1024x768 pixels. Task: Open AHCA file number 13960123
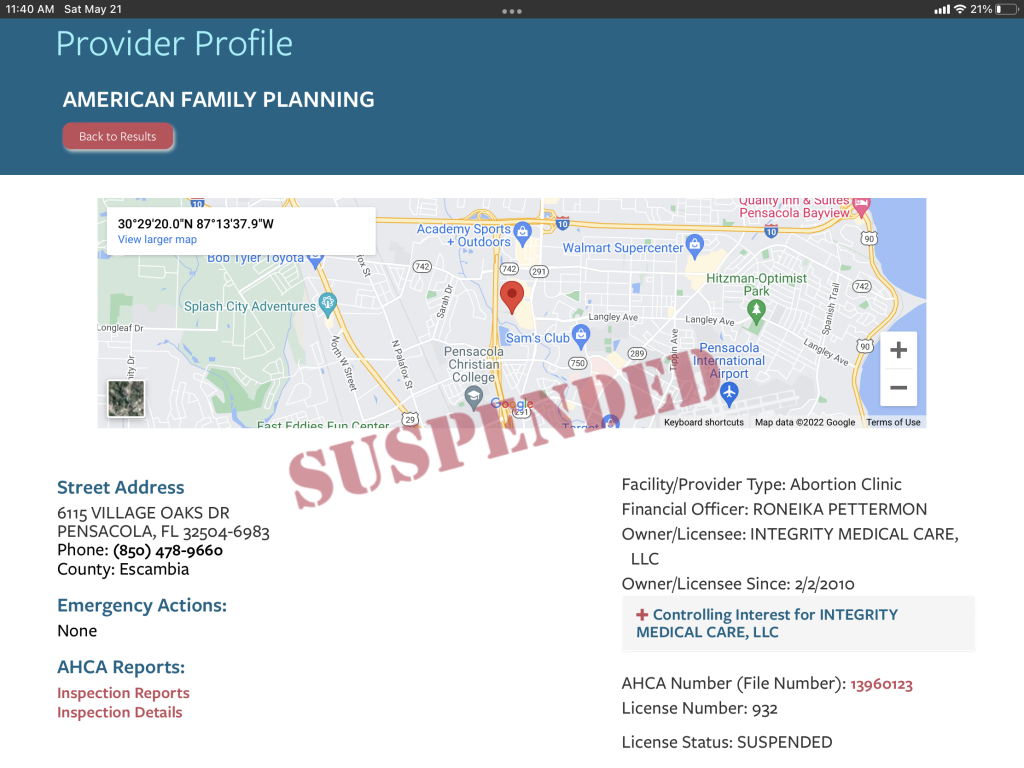click(881, 684)
